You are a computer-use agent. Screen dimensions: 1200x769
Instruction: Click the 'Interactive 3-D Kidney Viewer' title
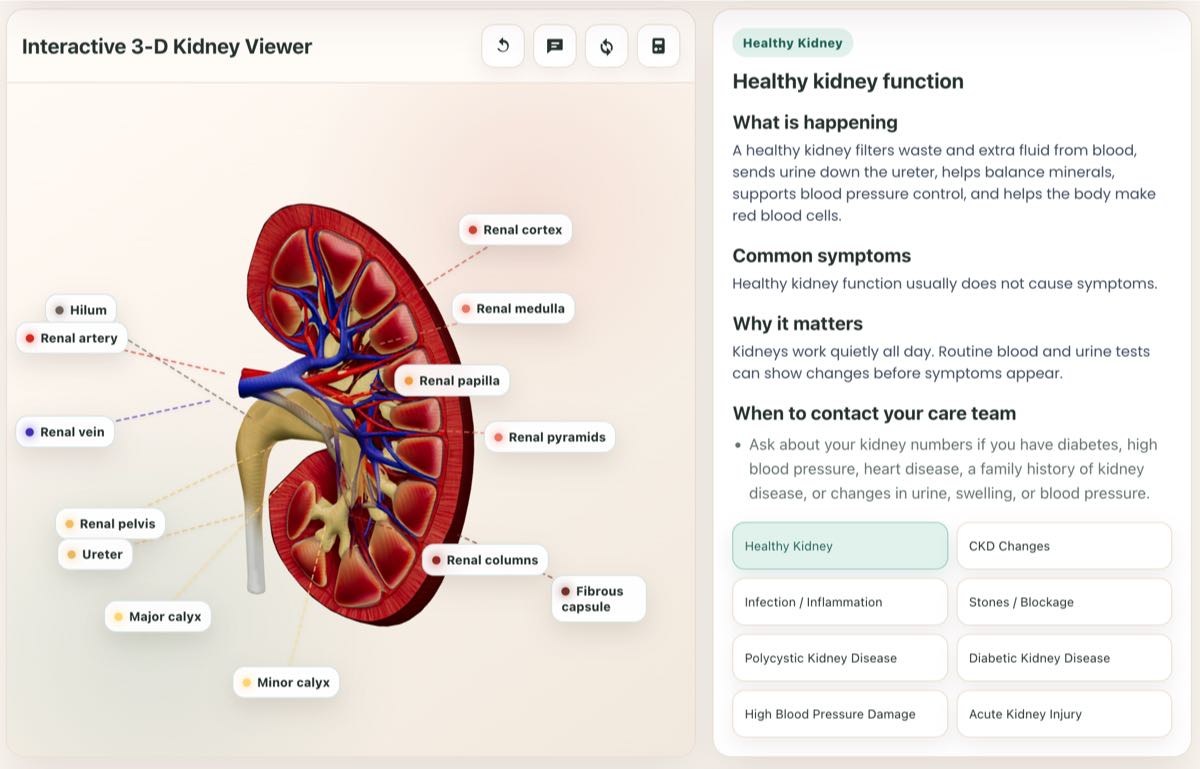(167, 47)
